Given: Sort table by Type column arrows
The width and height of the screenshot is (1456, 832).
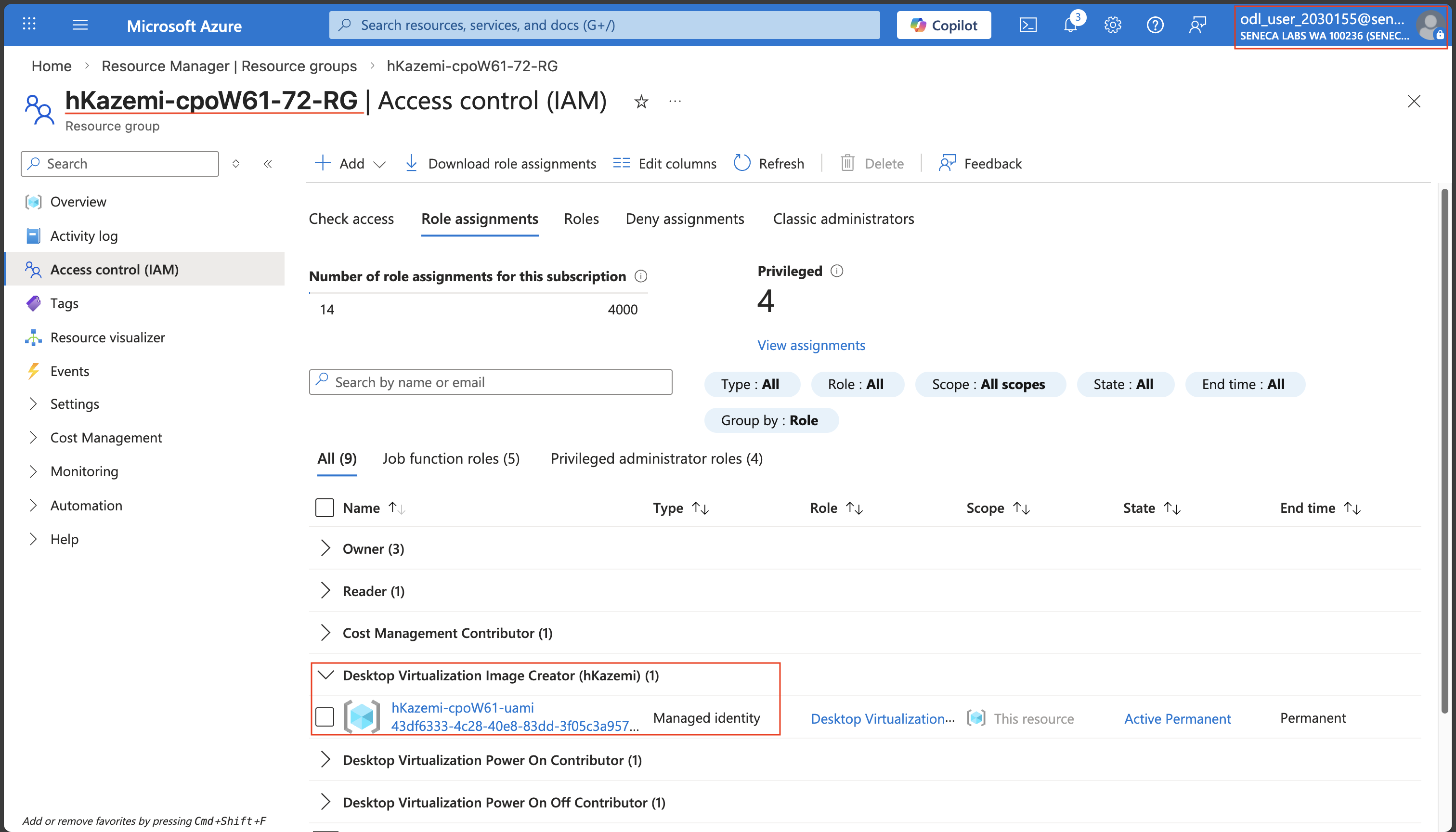Looking at the screenshot, I should point(700,508).
